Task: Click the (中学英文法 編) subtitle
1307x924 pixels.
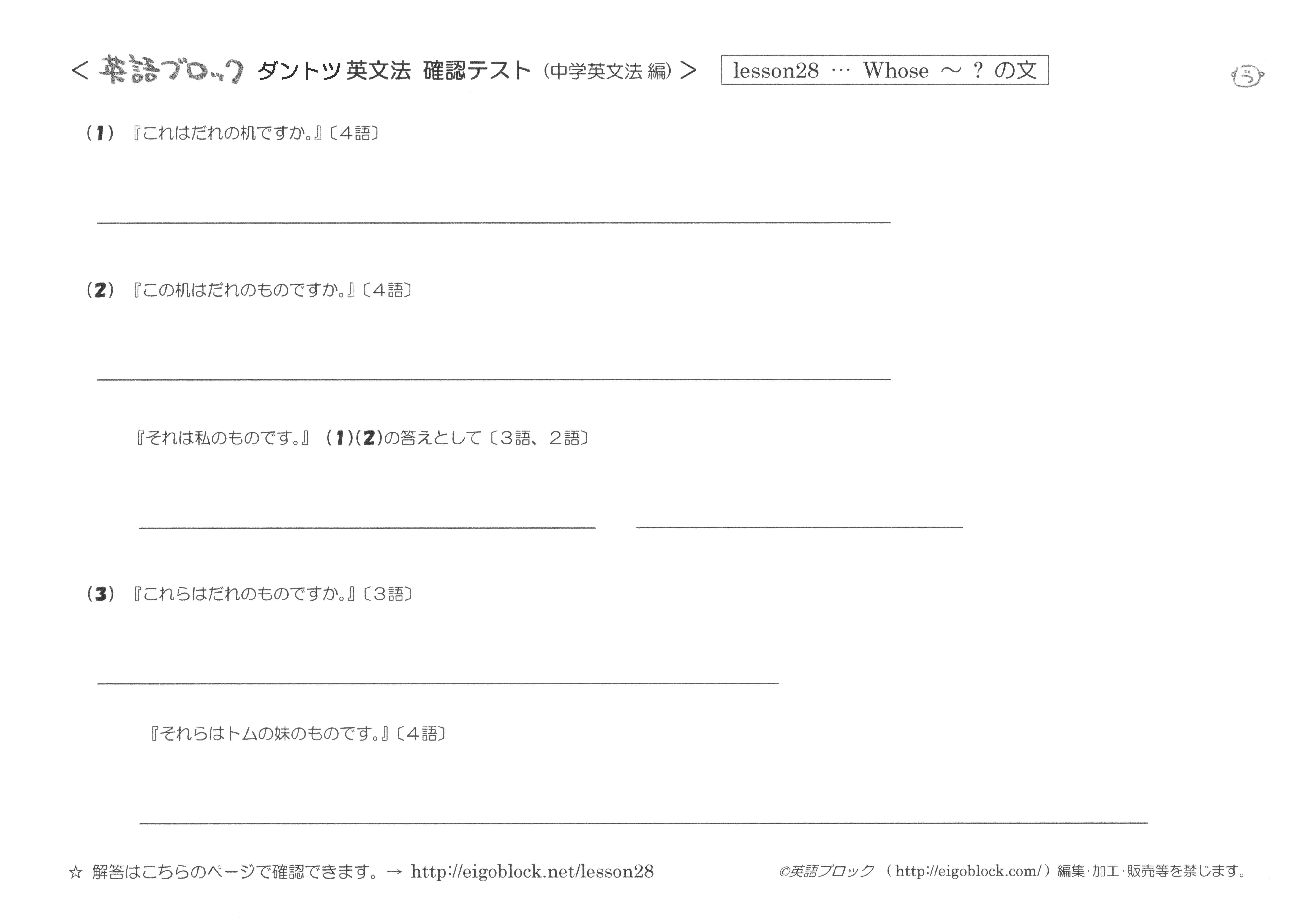Action: coord(607,71)
